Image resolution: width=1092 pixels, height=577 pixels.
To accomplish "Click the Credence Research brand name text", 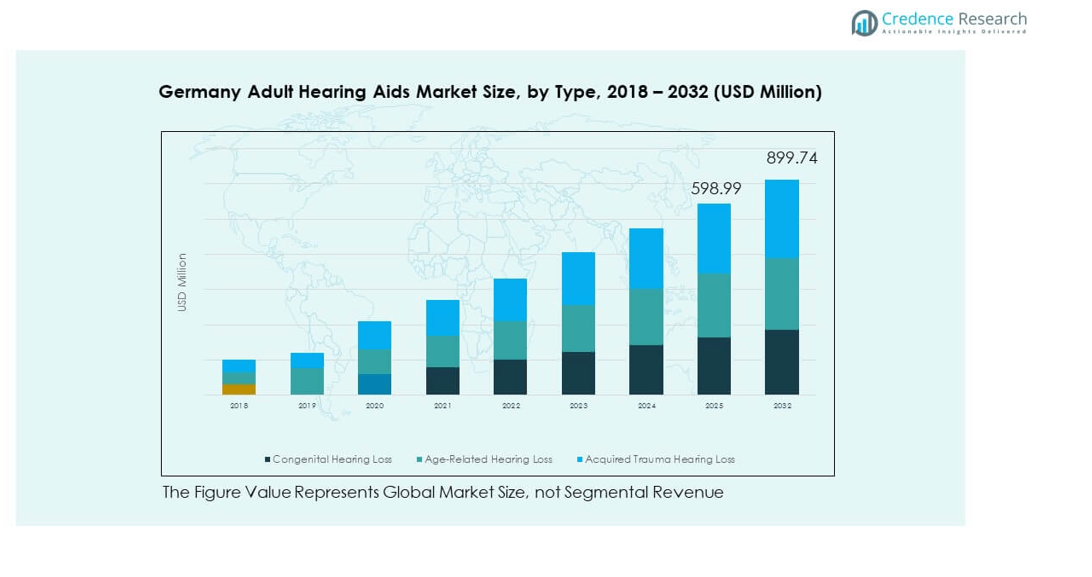I will (x=954, y=19).
